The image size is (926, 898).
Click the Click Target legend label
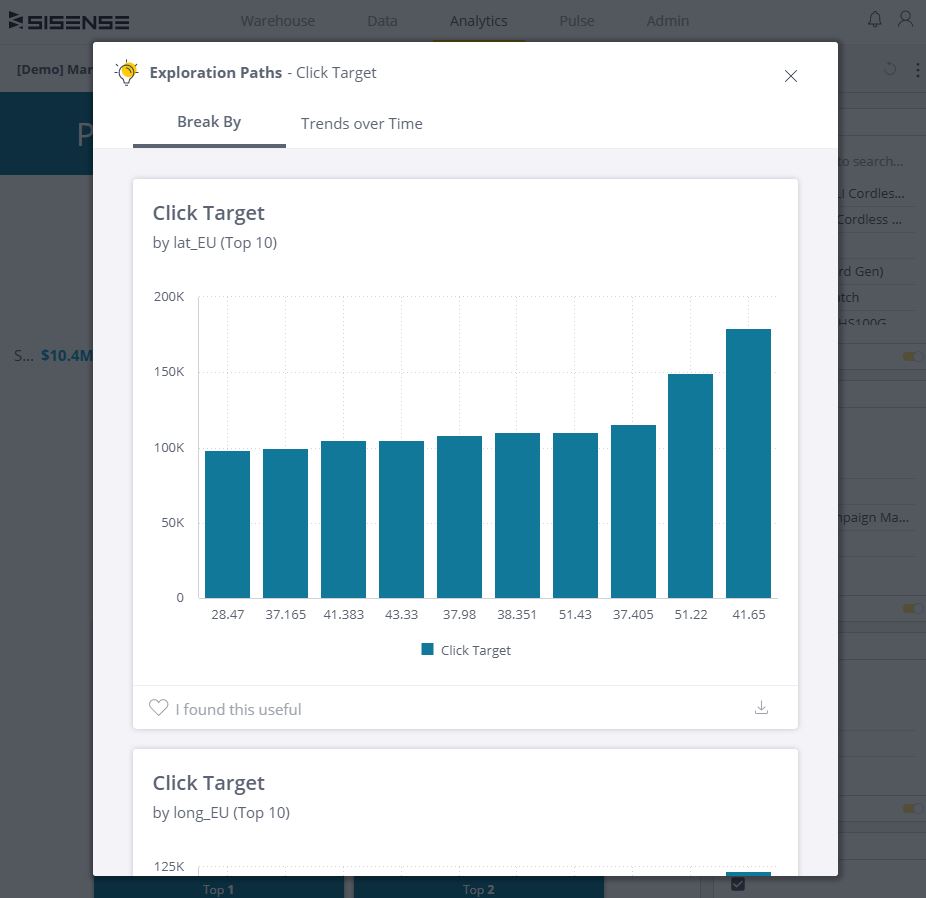click(x=475, y=651)
